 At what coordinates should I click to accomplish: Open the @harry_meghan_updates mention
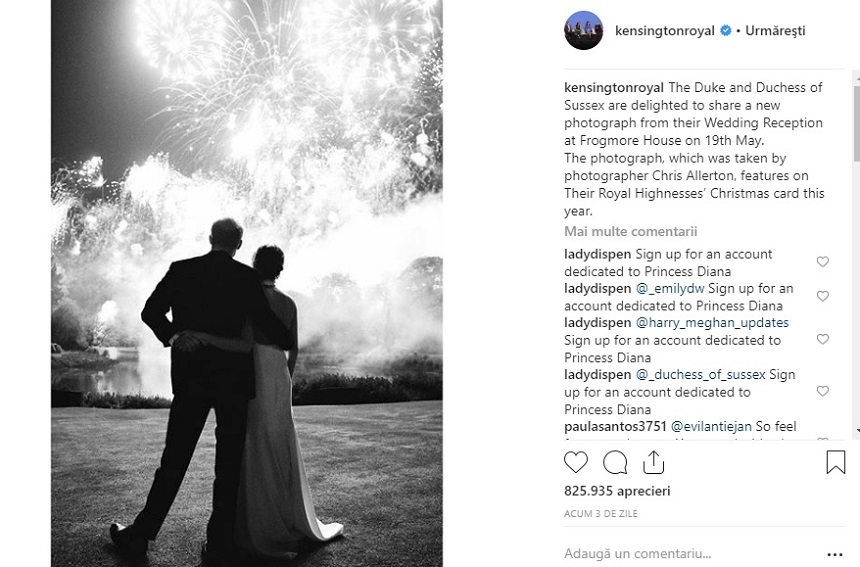712,322
